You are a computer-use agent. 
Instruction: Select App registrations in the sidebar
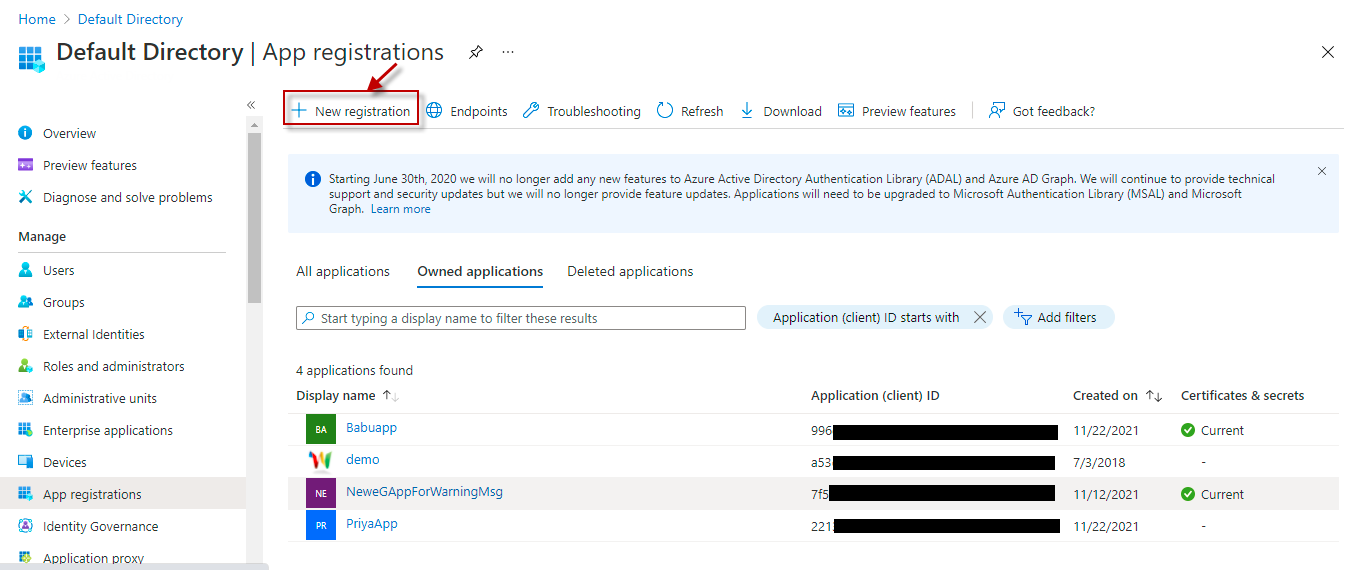[92, 494]
